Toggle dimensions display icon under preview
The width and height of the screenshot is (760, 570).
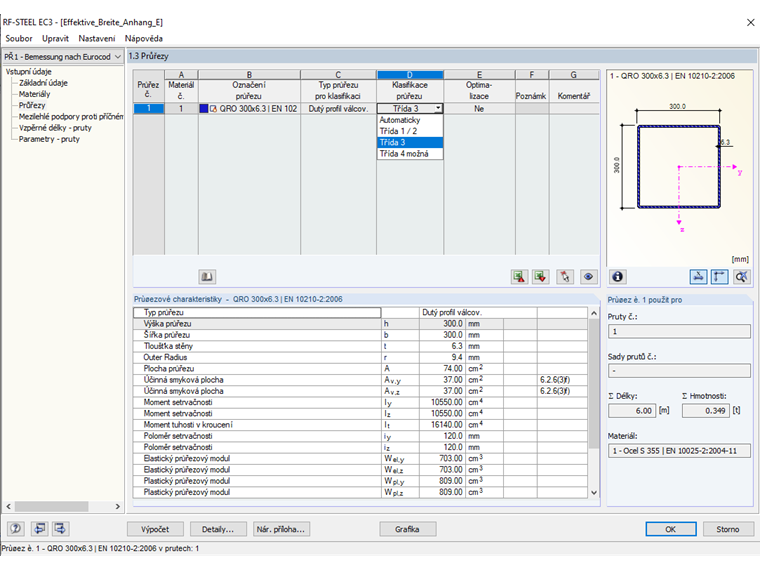click(719, 277)
